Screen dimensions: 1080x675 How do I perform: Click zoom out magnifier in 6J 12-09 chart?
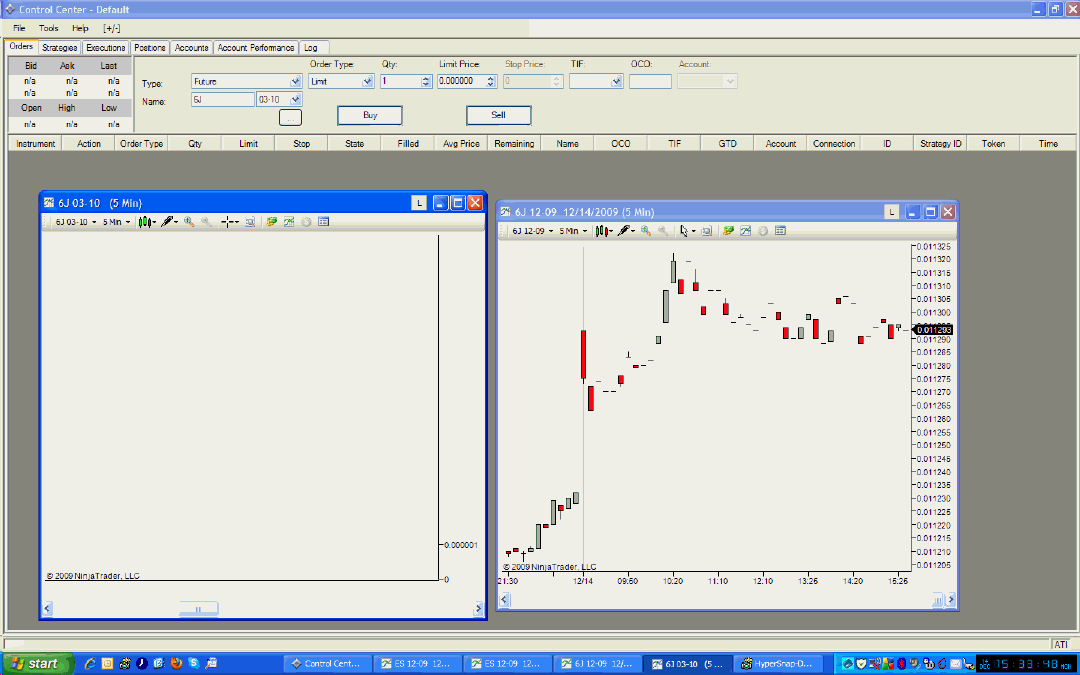coord(663,231)
